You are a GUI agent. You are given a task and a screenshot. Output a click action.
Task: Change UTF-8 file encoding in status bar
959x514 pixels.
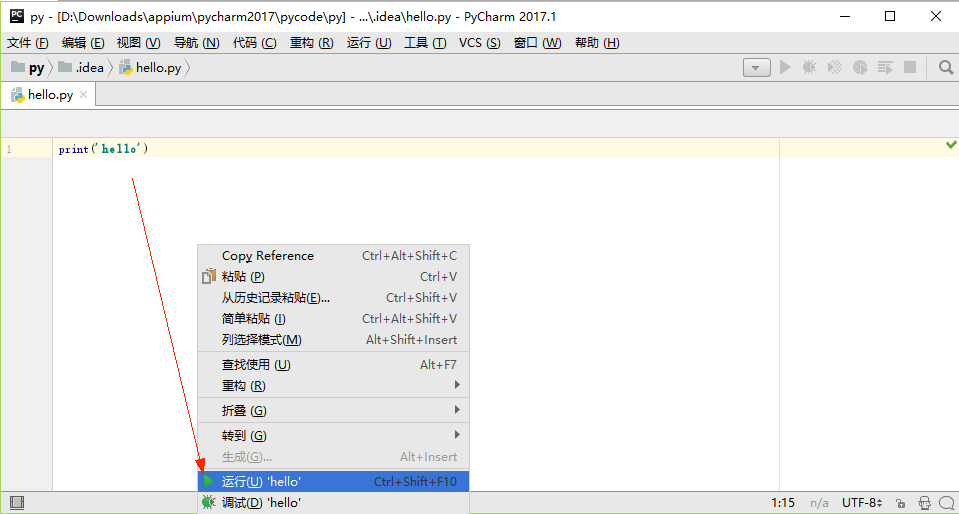pyautogui.click(x=862, y=503)
